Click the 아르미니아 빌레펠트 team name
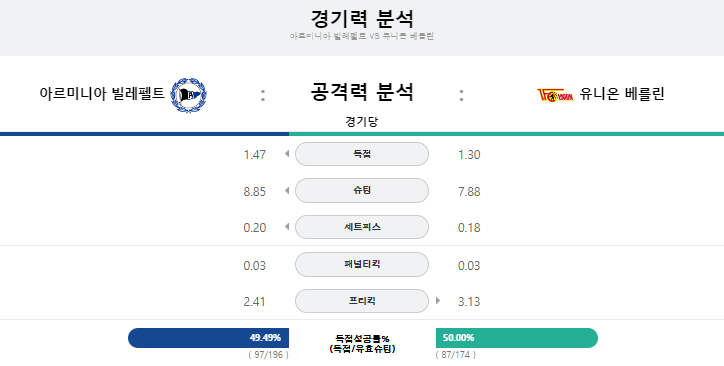This screenshot has height=366, width=724. 102,94
